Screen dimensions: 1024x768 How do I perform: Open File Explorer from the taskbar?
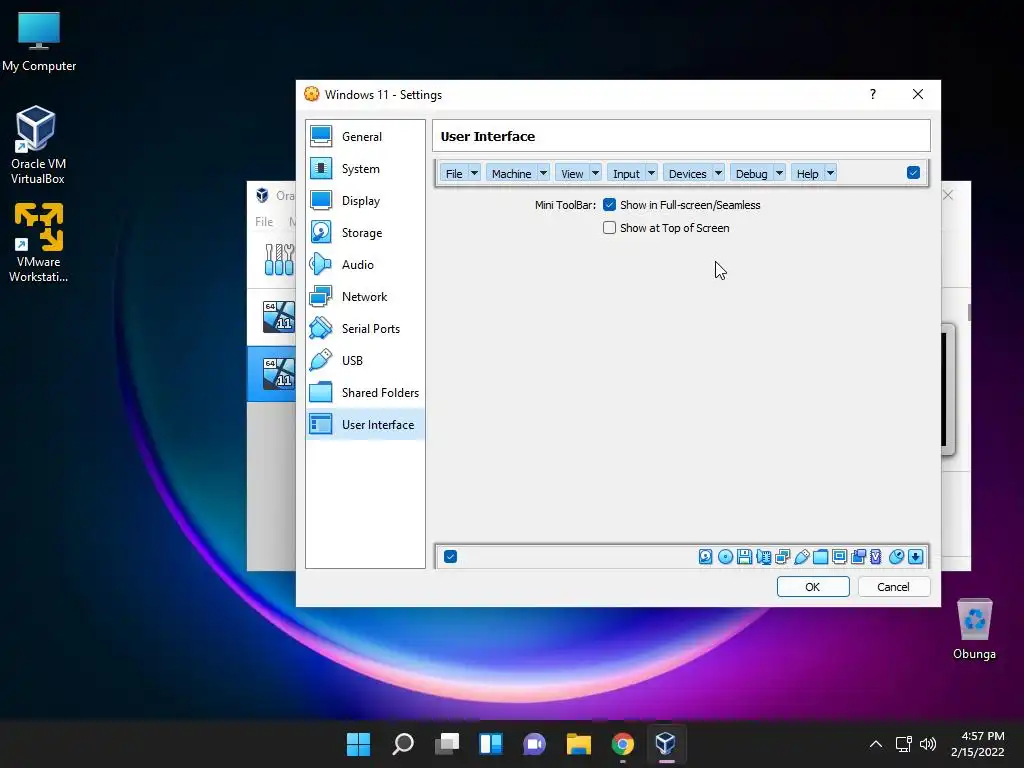click(579, 744)
